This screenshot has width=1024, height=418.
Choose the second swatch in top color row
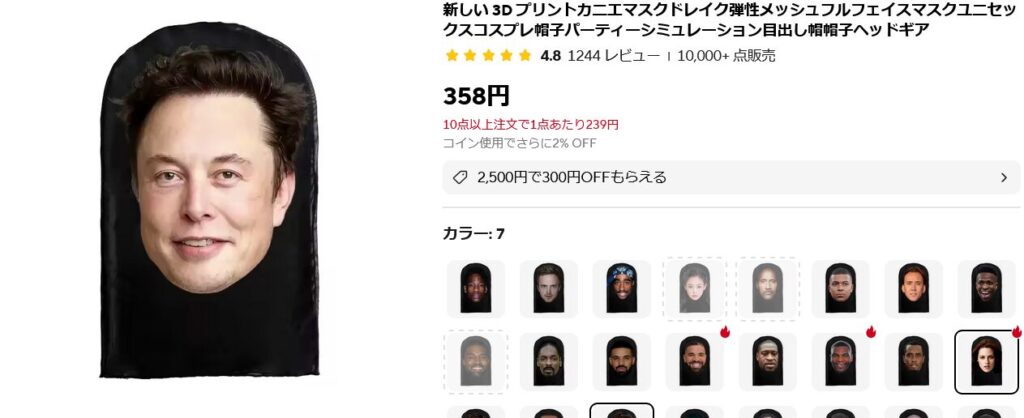click(549, 289)
